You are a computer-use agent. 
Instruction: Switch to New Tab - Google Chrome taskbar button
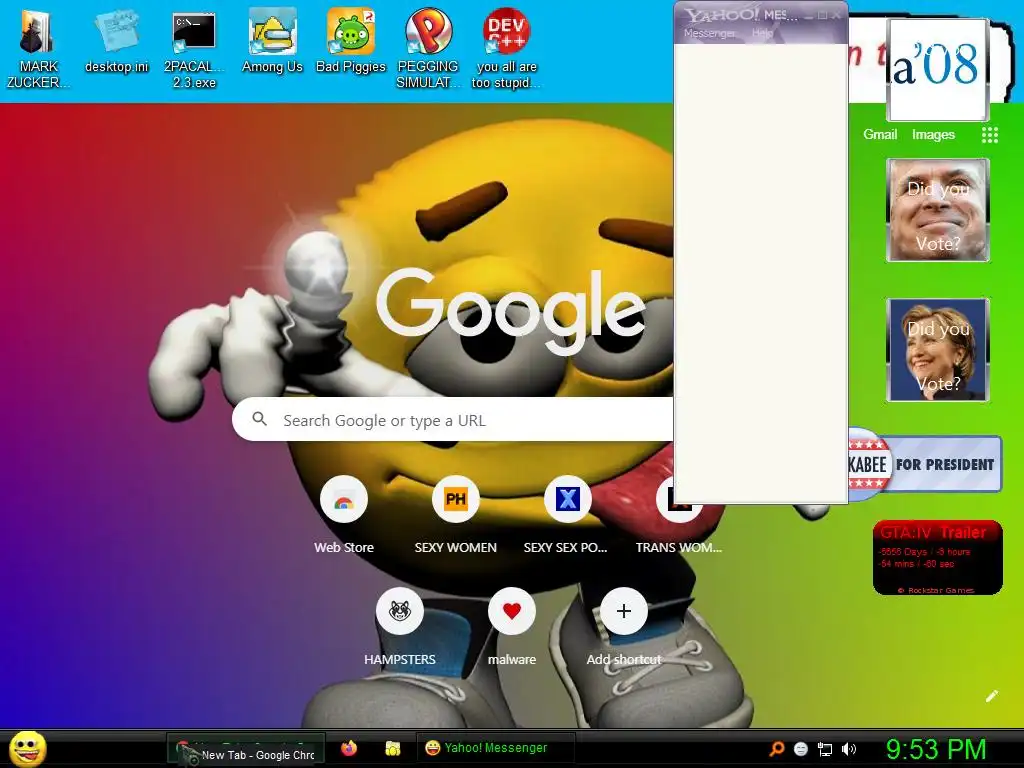(x=246, y=748)
